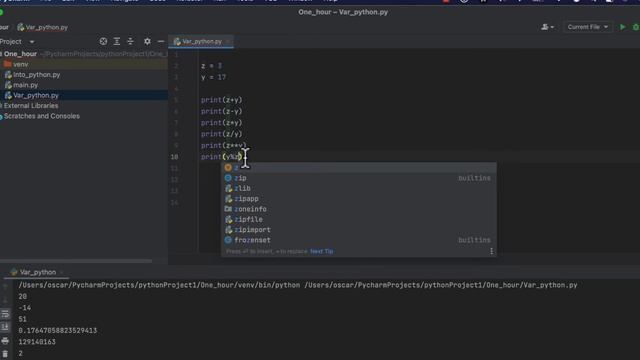640x360 pixels.
Task: Click code line y = 17
Action: [x=213, y=77]
